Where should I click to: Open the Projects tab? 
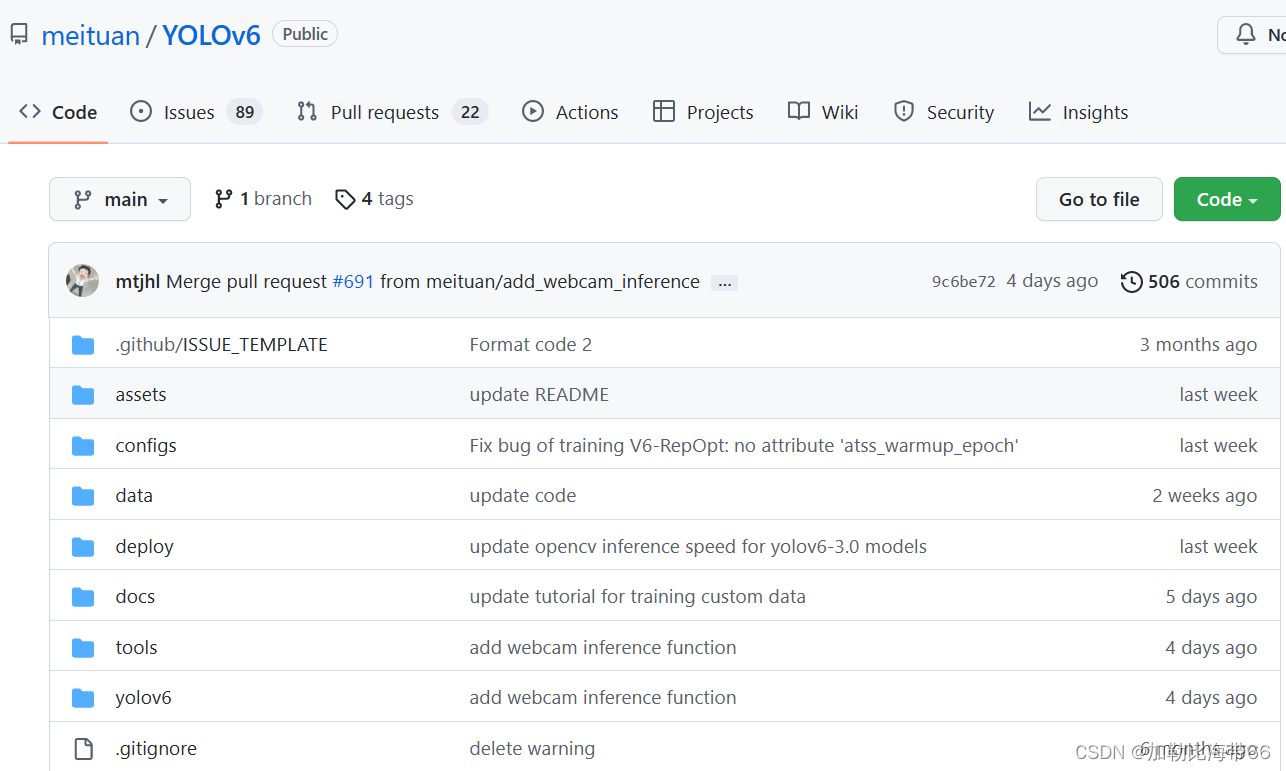click(x=703, y=112)
